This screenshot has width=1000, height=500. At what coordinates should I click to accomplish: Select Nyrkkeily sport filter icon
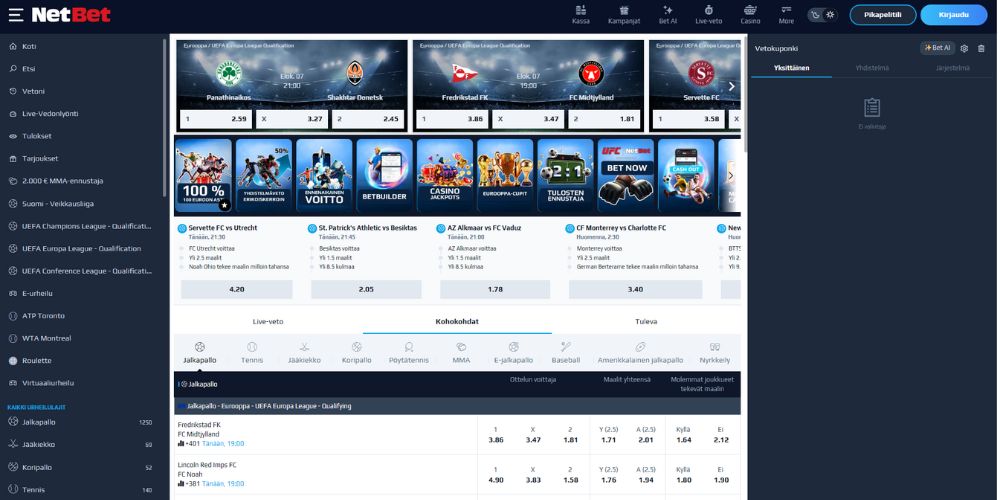[x=714, y=353]
